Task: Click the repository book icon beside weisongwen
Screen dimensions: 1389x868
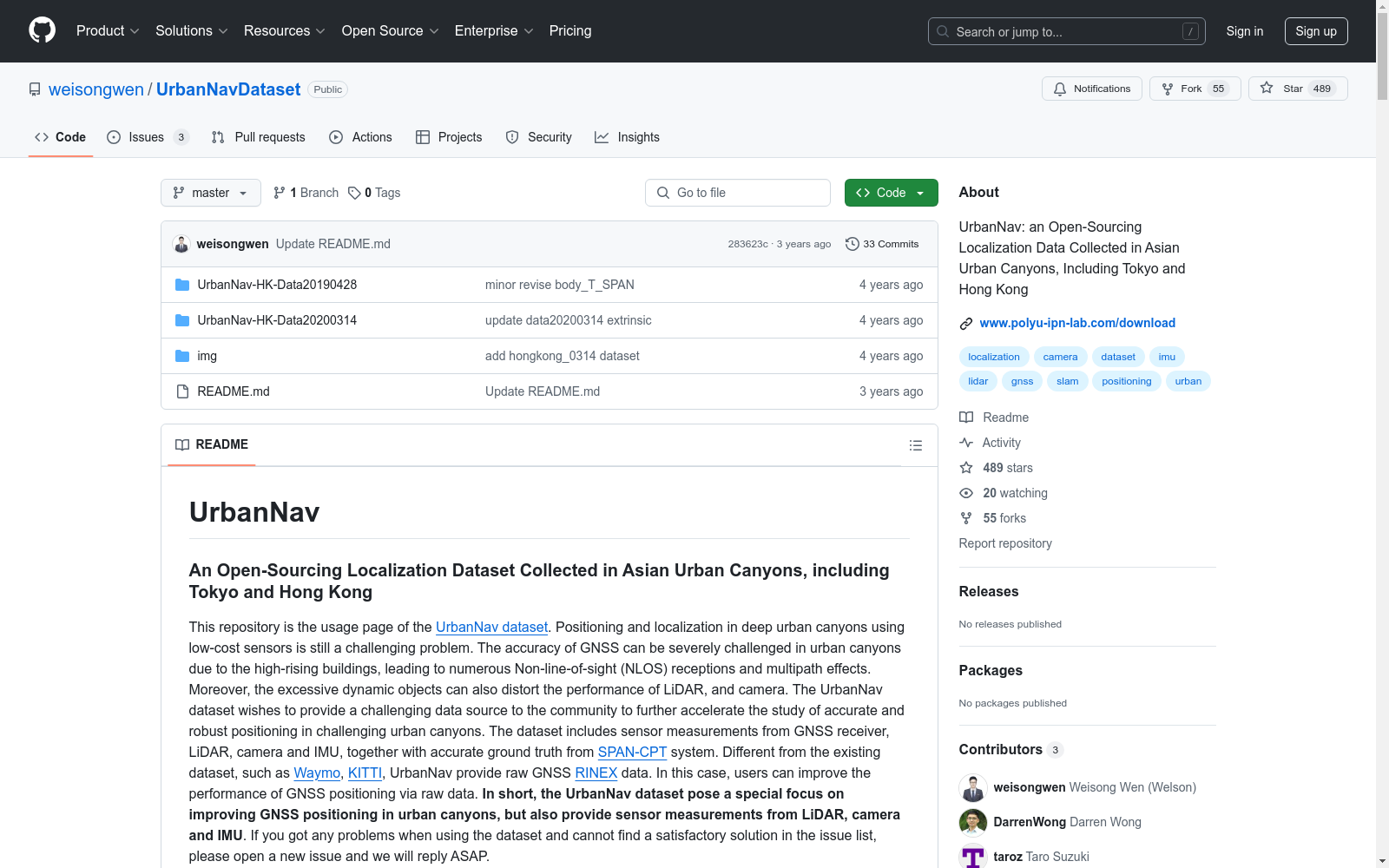Action: tap(35, 89)
